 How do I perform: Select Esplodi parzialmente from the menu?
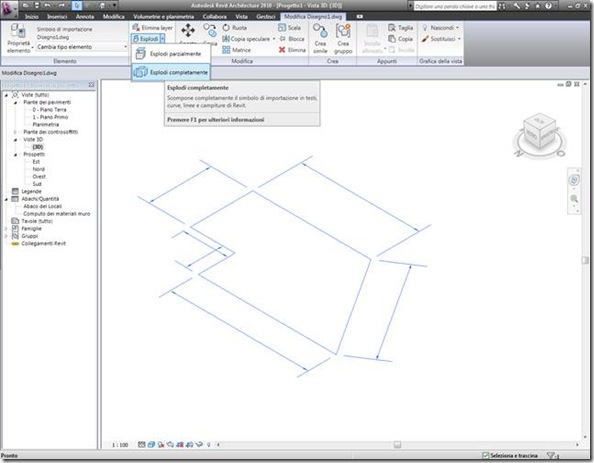click(171, 54)
